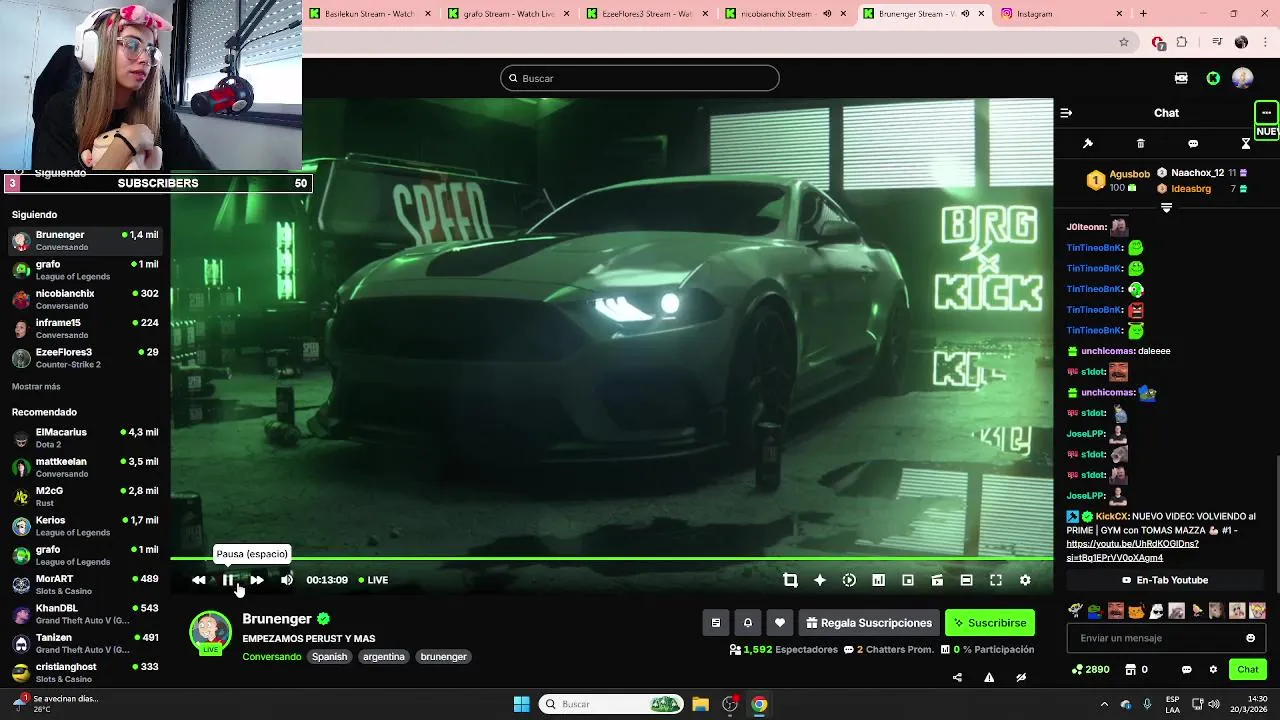Viewport: 1280px width, 720px height.
Task: Click the warning report triangle icon
Action: (x=989, y=677)
